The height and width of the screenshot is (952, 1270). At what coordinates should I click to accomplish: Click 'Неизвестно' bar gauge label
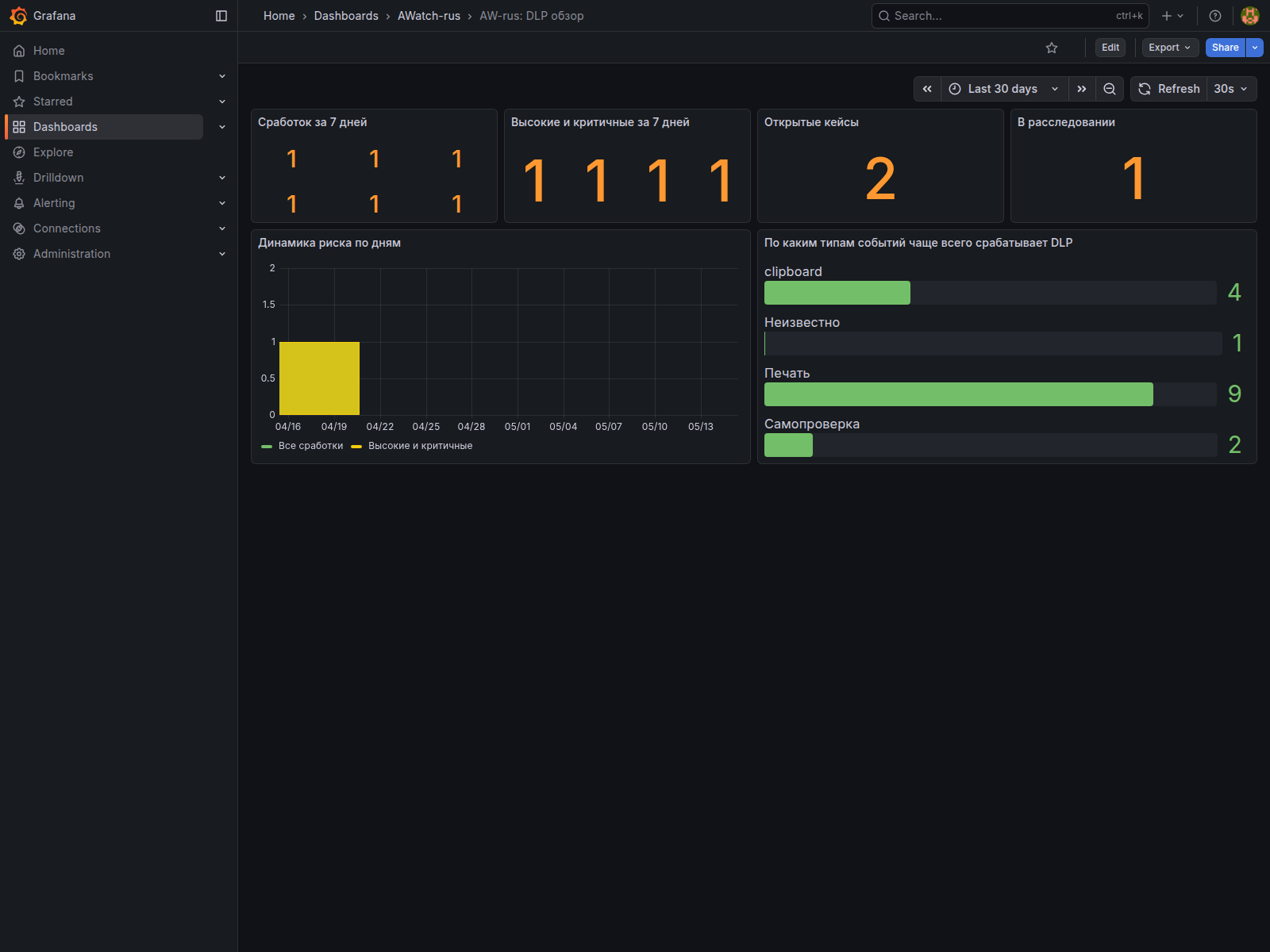802,322
